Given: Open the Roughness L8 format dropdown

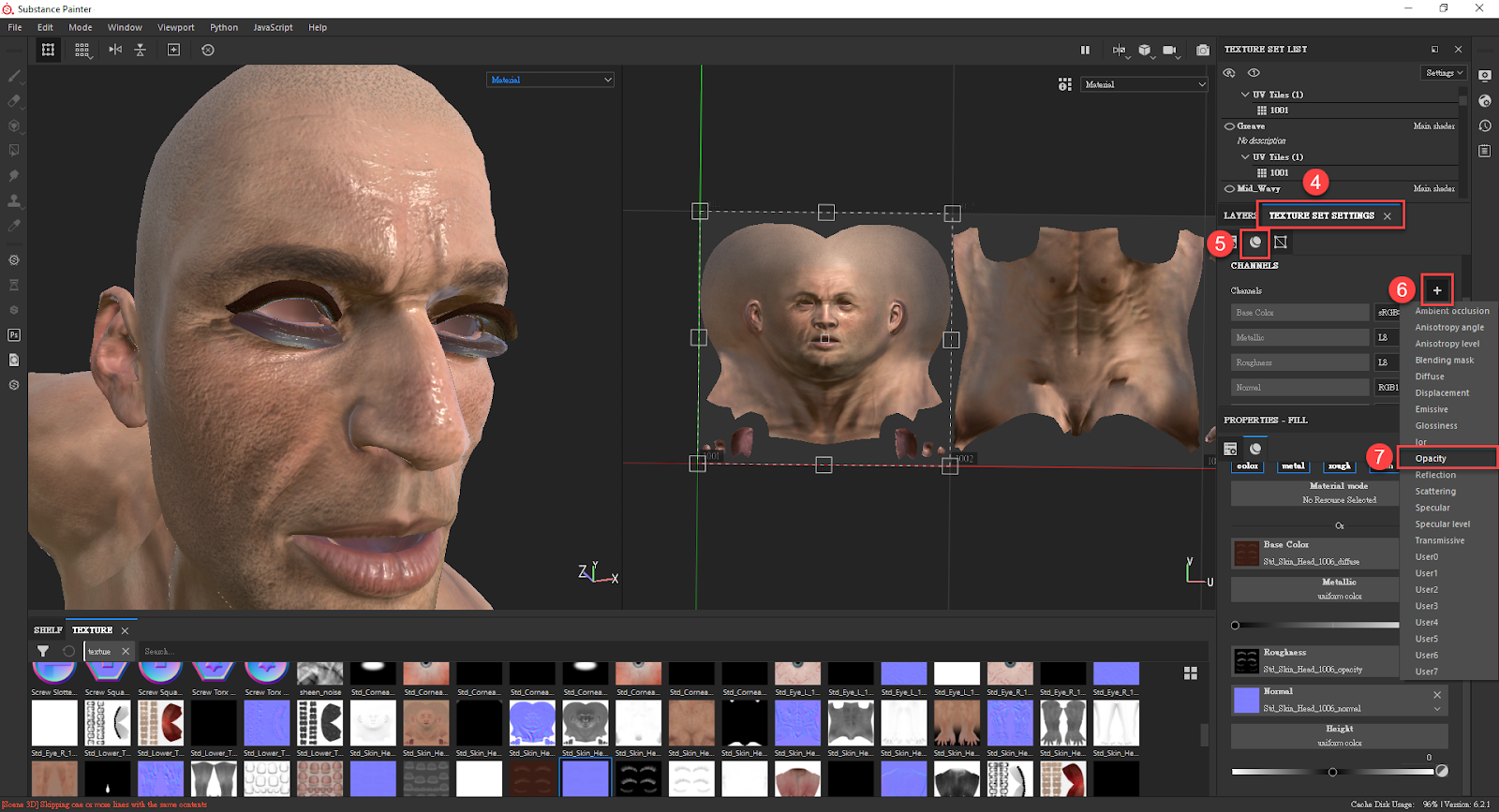Looking at the screenshot, I should coord(1388,362).
